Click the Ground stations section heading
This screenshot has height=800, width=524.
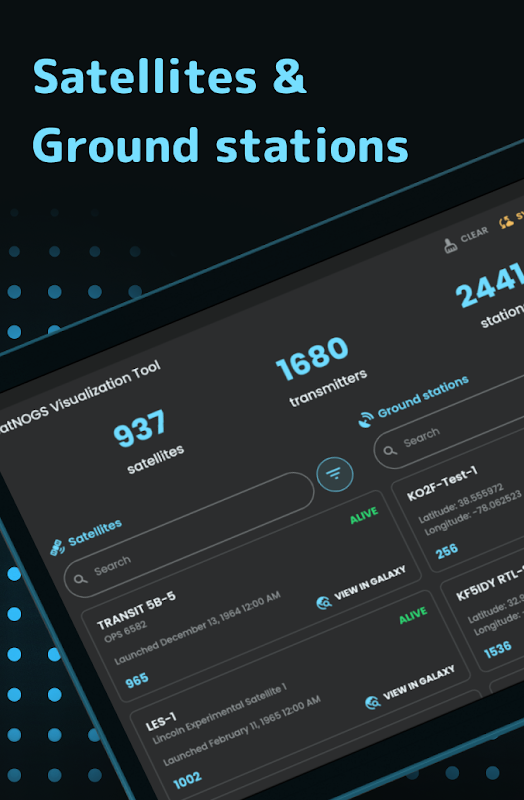[423, 397]
